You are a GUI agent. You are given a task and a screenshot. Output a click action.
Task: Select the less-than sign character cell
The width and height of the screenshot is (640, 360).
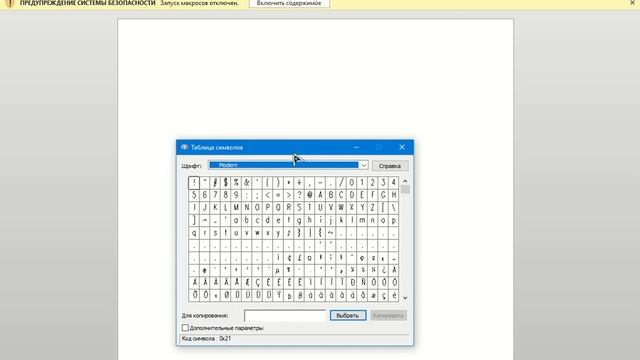coord(268,195)
